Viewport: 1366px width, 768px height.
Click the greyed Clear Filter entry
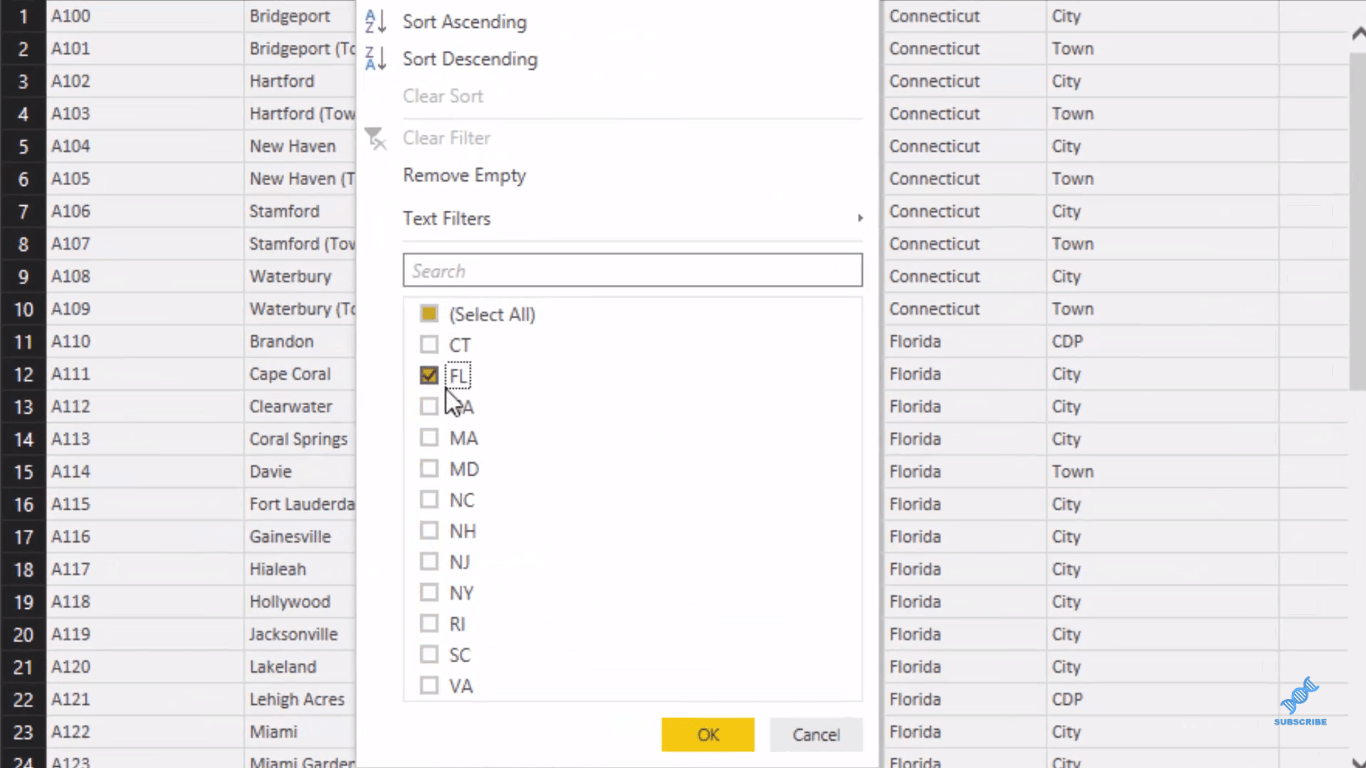[446, 138]
